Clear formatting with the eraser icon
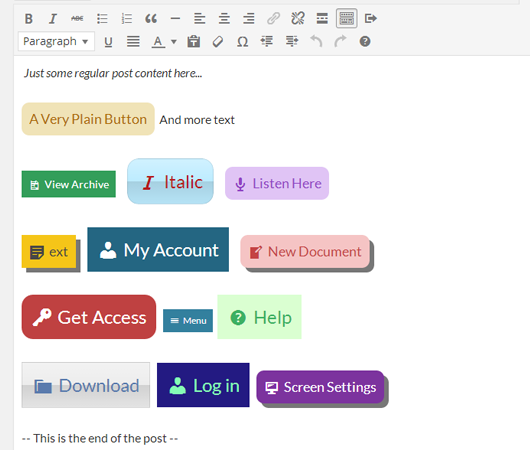 (x=218, y=42)
